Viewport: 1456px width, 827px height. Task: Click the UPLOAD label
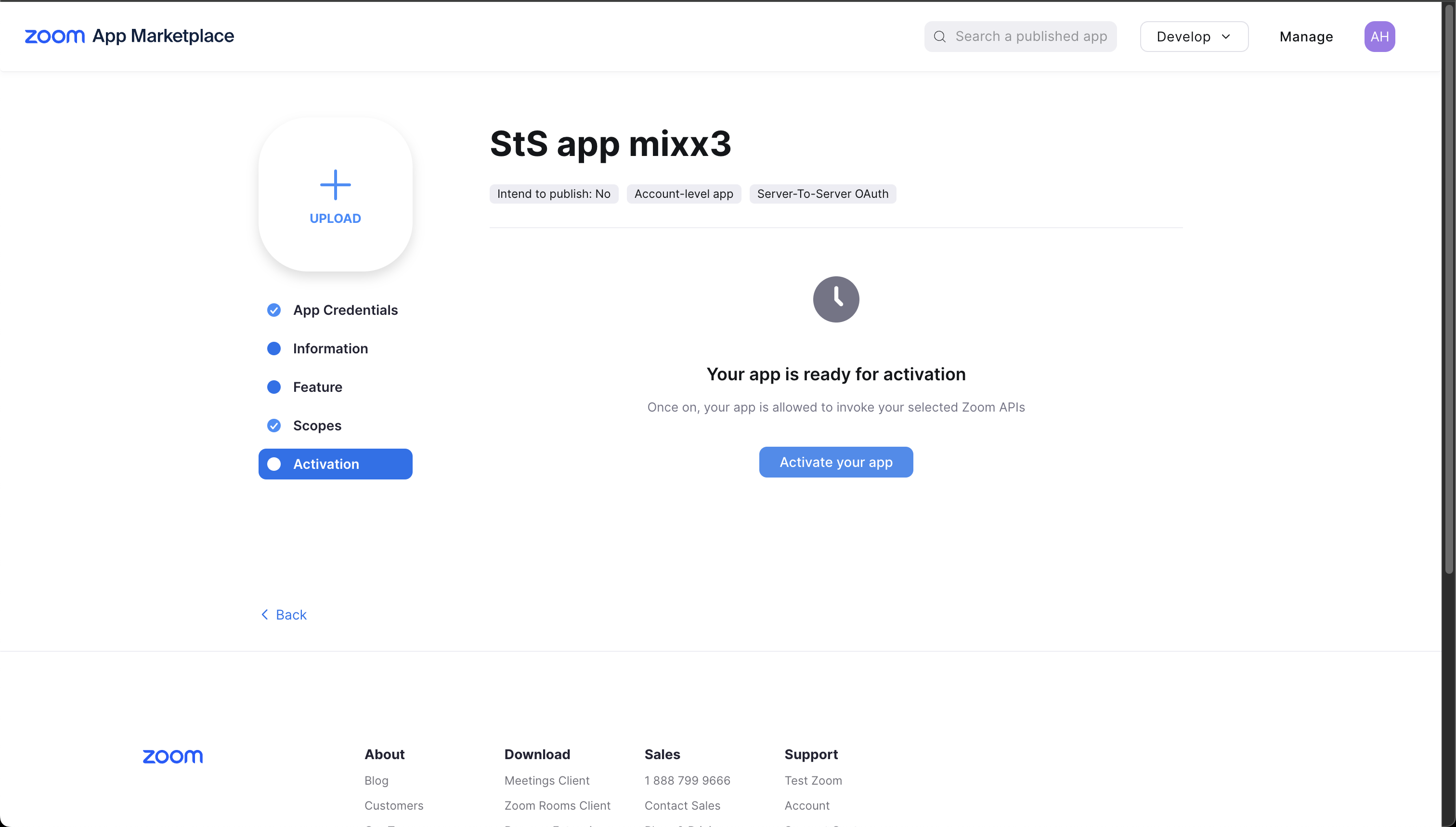335,218
